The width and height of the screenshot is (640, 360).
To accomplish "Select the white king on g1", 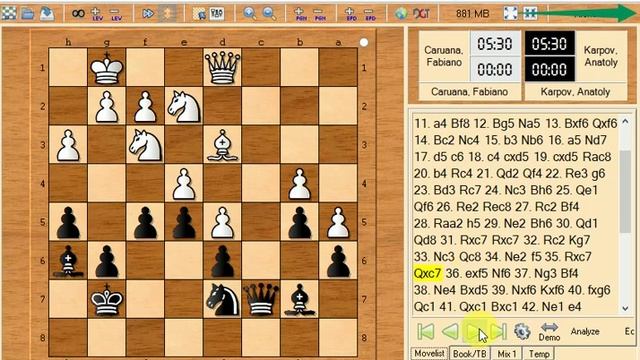I will click(x=107, y=68).
